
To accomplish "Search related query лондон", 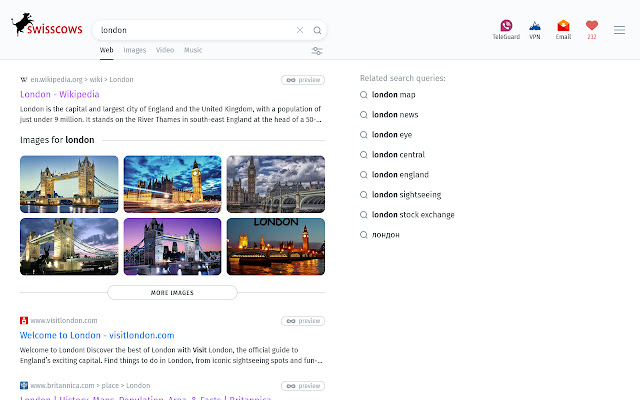I will 386,235.
